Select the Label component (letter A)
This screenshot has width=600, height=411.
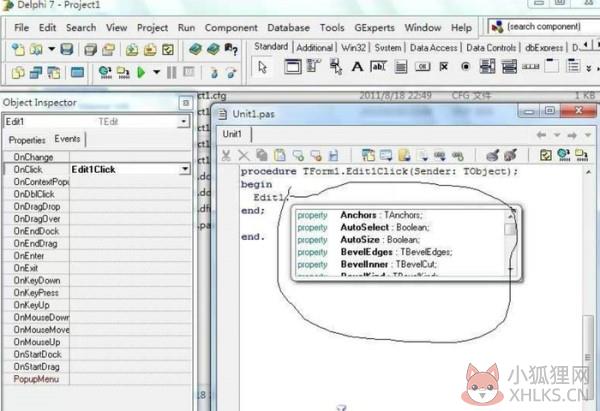tap(357, 67)
